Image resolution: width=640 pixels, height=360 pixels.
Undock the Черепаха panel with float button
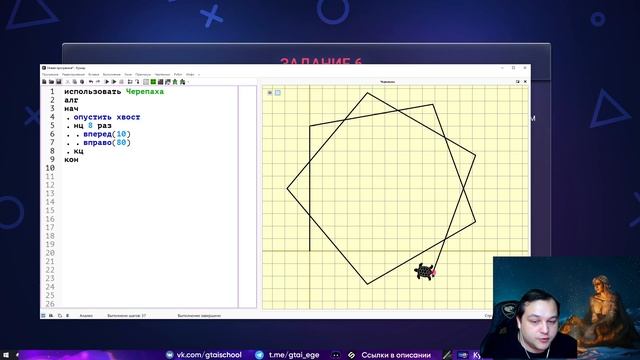coord(518,82)
